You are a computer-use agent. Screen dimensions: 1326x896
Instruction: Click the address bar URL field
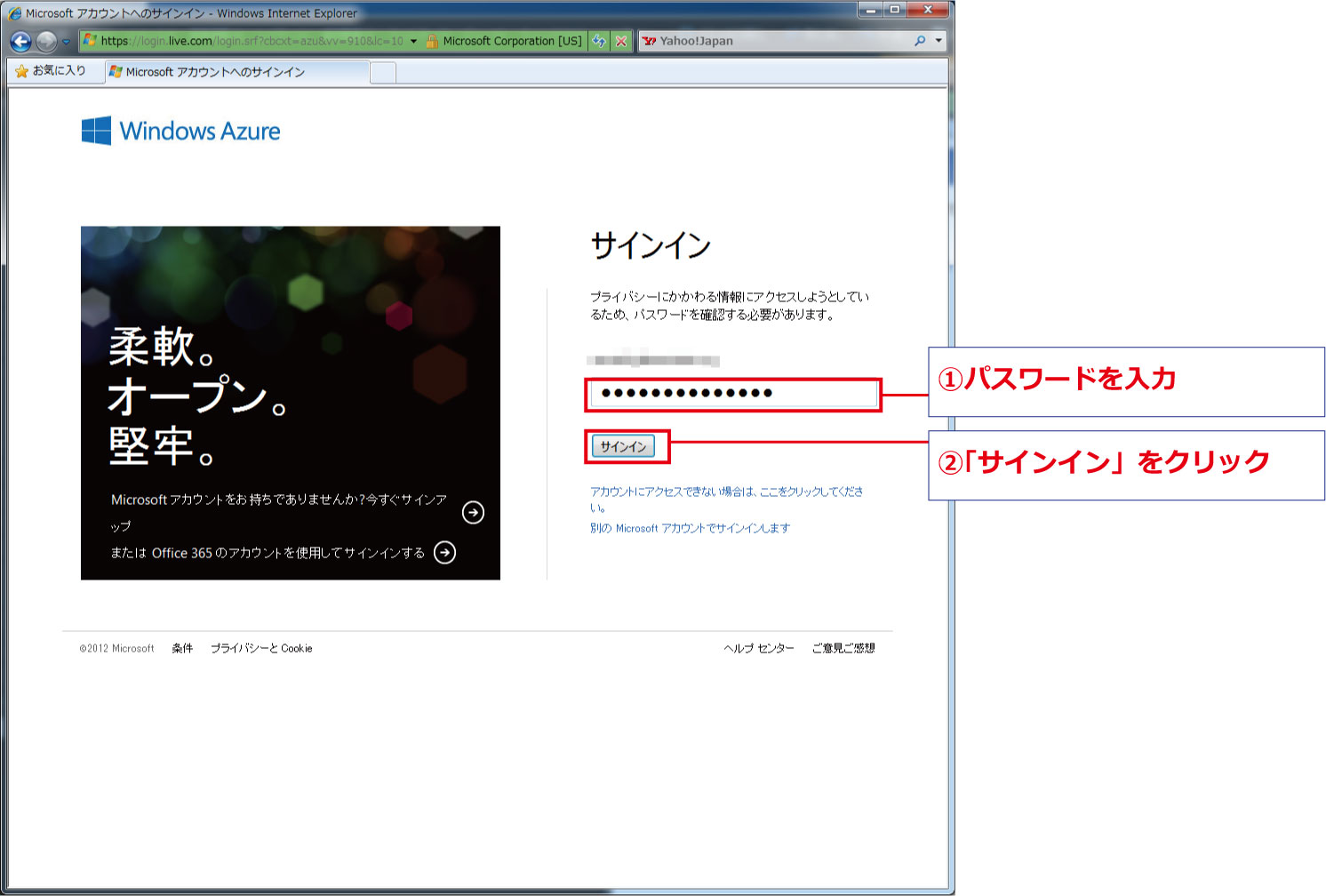(252, 41)
